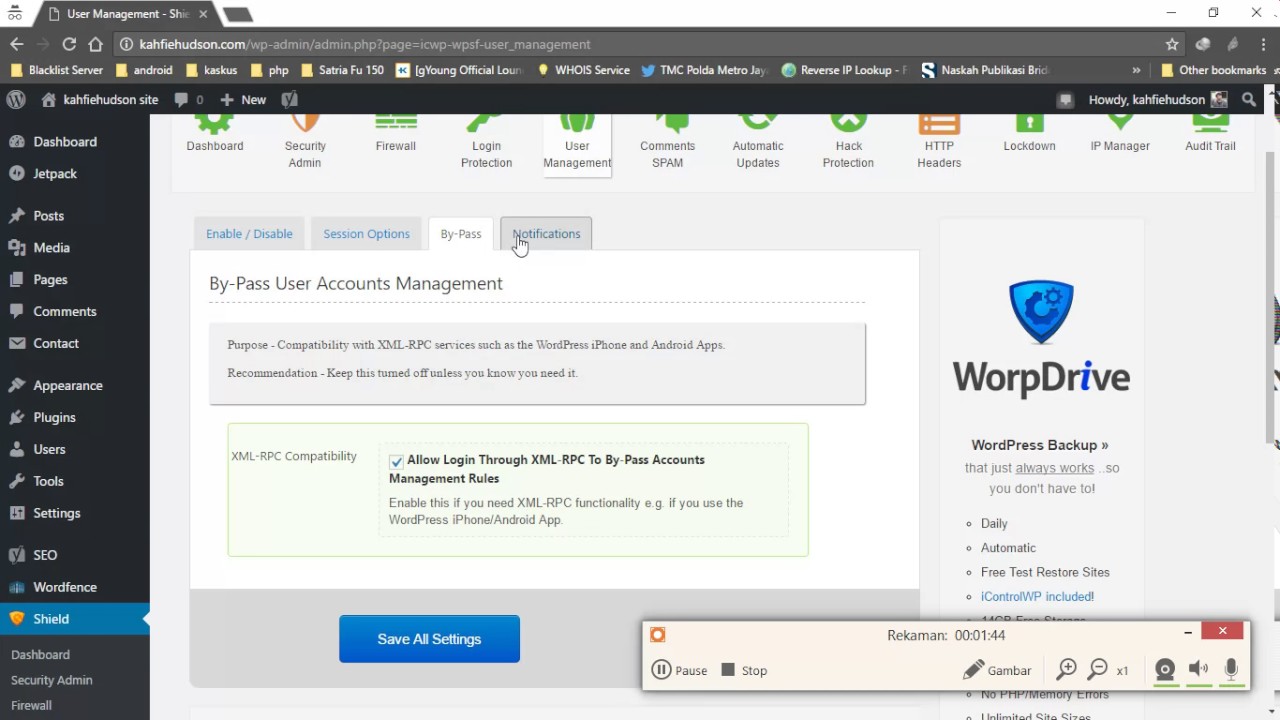
Task: Open the Jetpack menu in sidebar
Action: click(55, 173)
